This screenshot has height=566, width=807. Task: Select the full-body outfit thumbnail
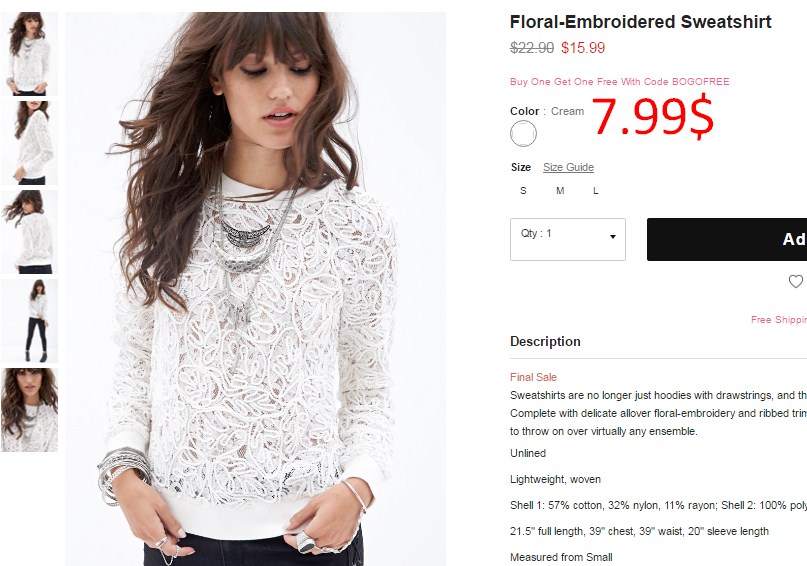coord(29,321)
